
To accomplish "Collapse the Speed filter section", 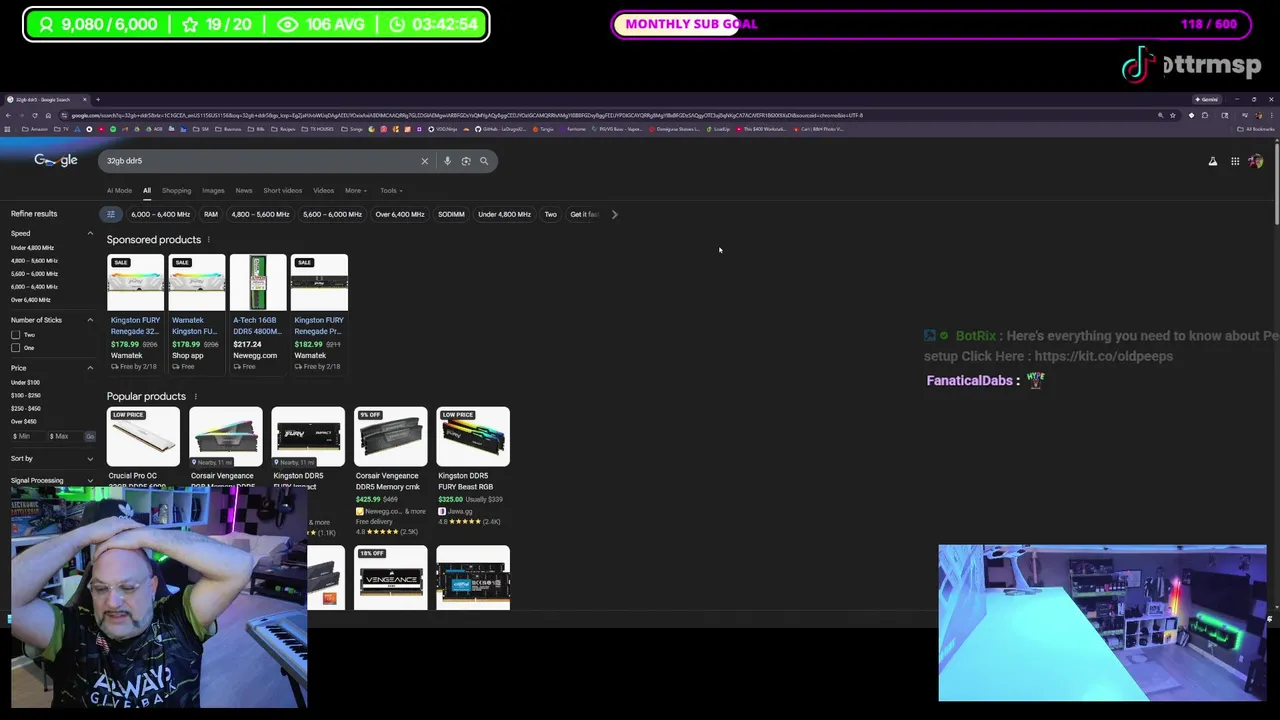I will (90, 234).
